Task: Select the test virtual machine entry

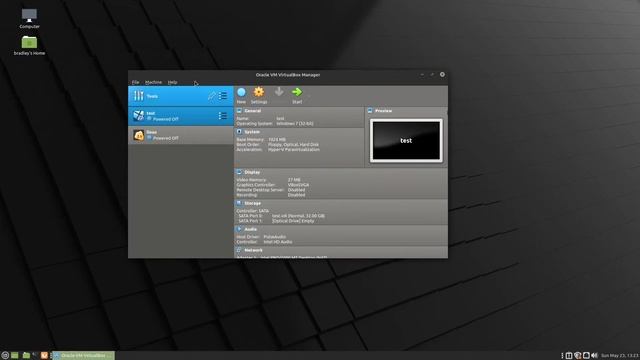Action: 181,116
